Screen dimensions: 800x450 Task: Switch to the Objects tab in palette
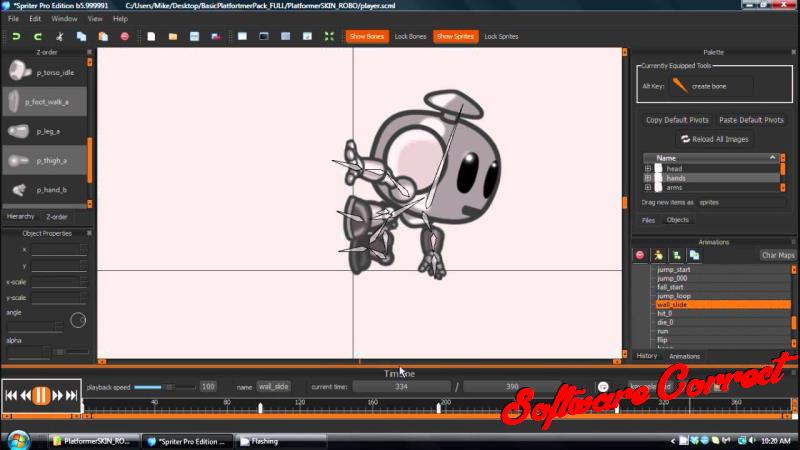[x=678, y=220]
